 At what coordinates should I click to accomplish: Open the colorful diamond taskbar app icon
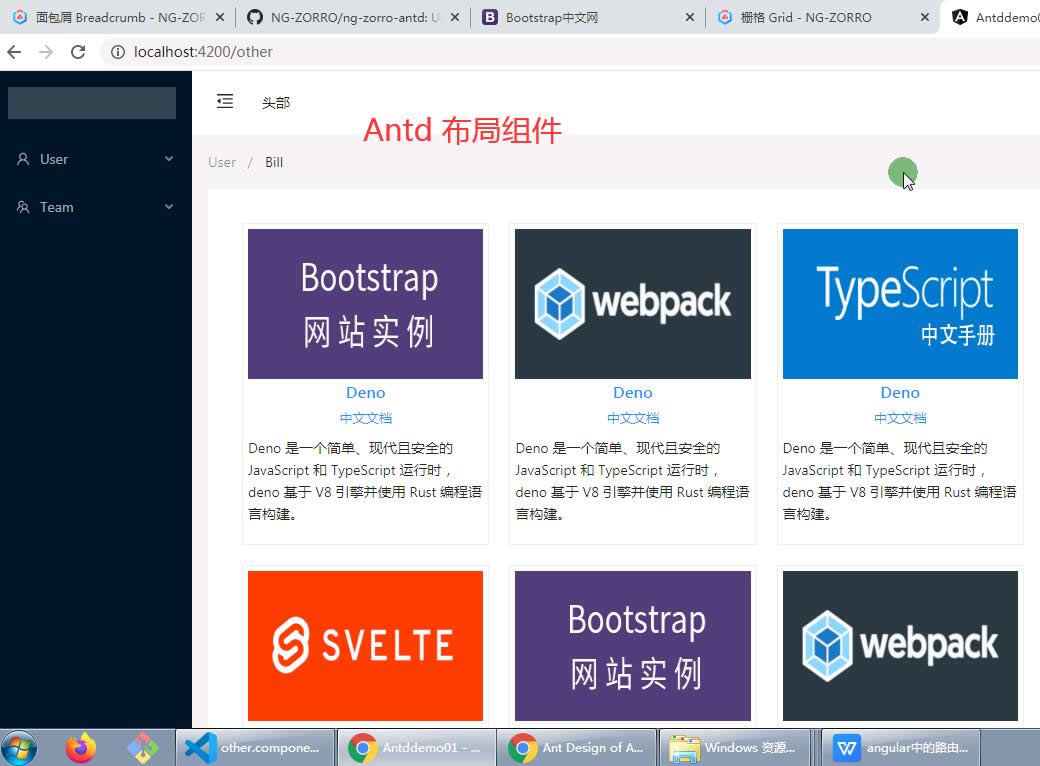(143, 748)
